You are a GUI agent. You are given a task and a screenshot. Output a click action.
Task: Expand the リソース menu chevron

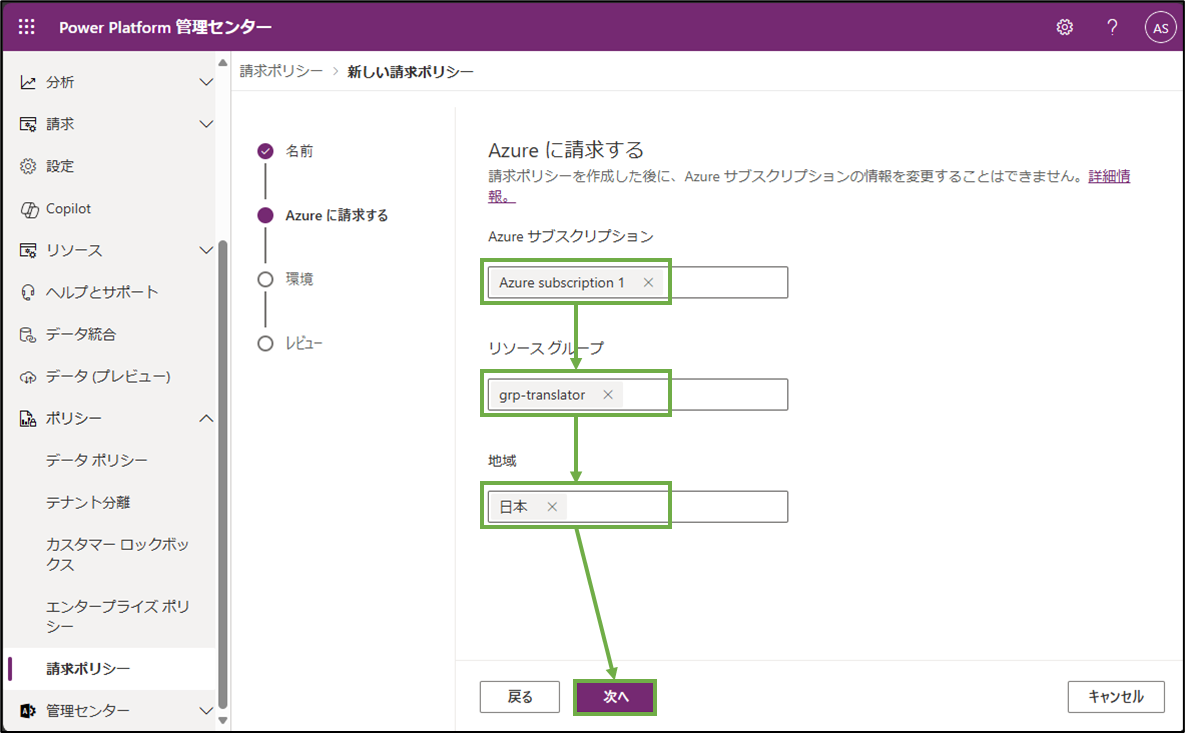coord(206,250)
